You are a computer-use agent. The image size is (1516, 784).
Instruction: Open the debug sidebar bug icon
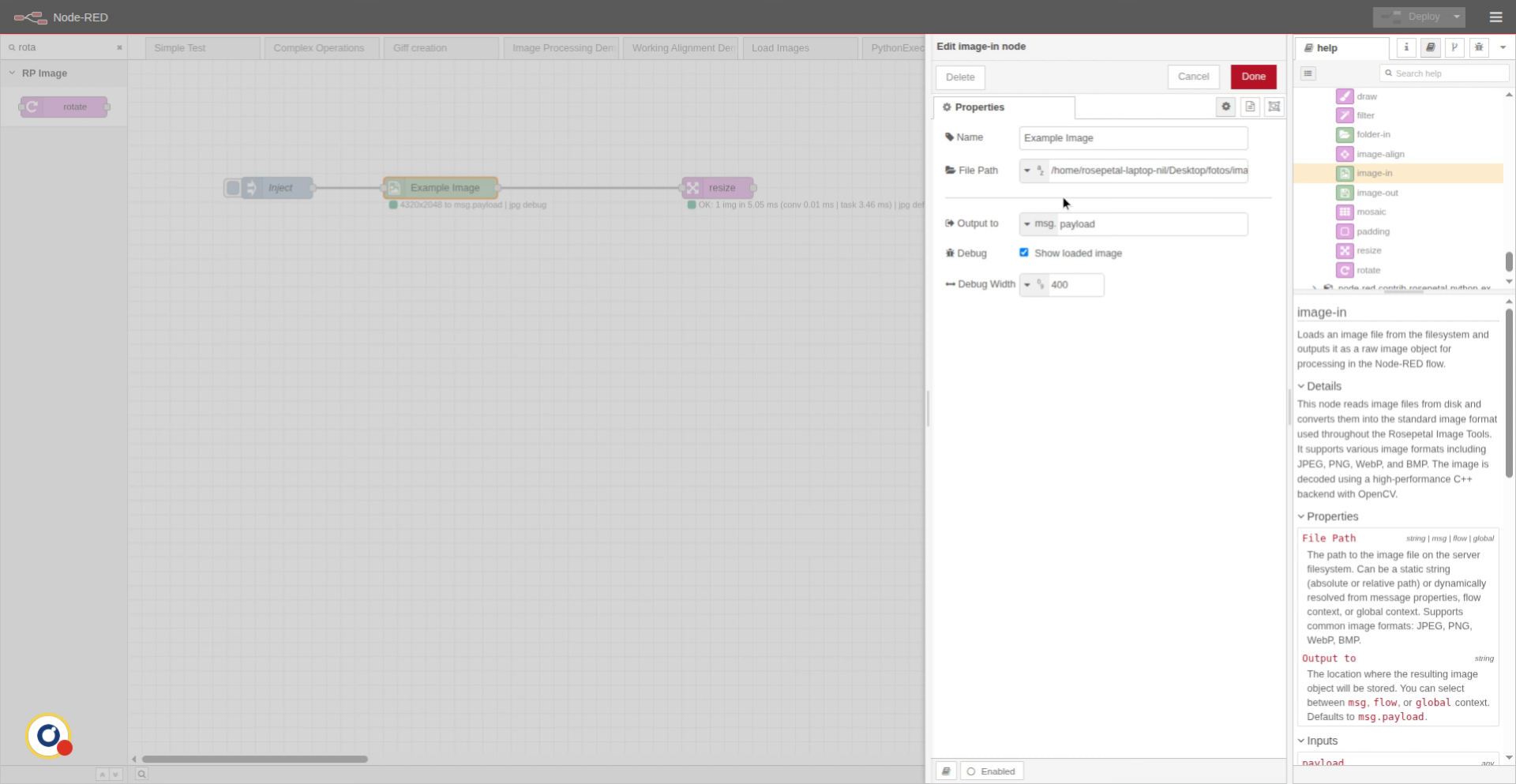pyautogui.click(x=1478, y=47)
